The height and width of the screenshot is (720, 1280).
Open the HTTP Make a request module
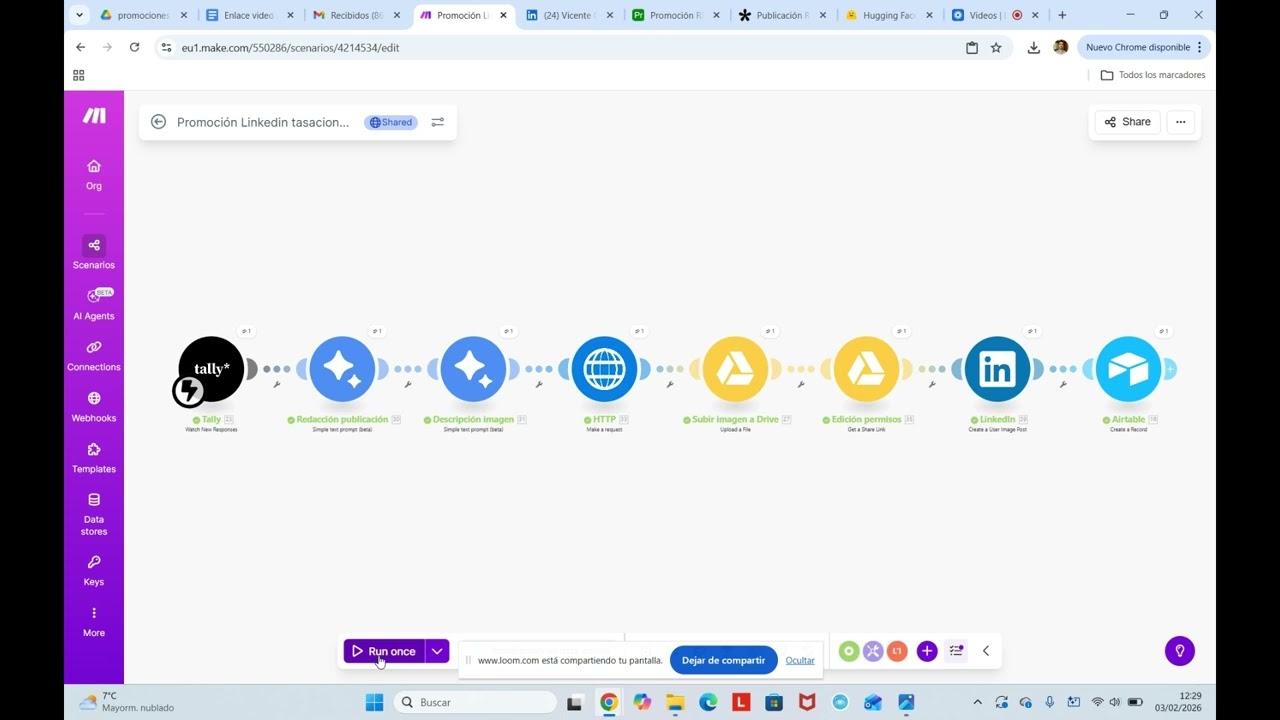coord(604,369)
